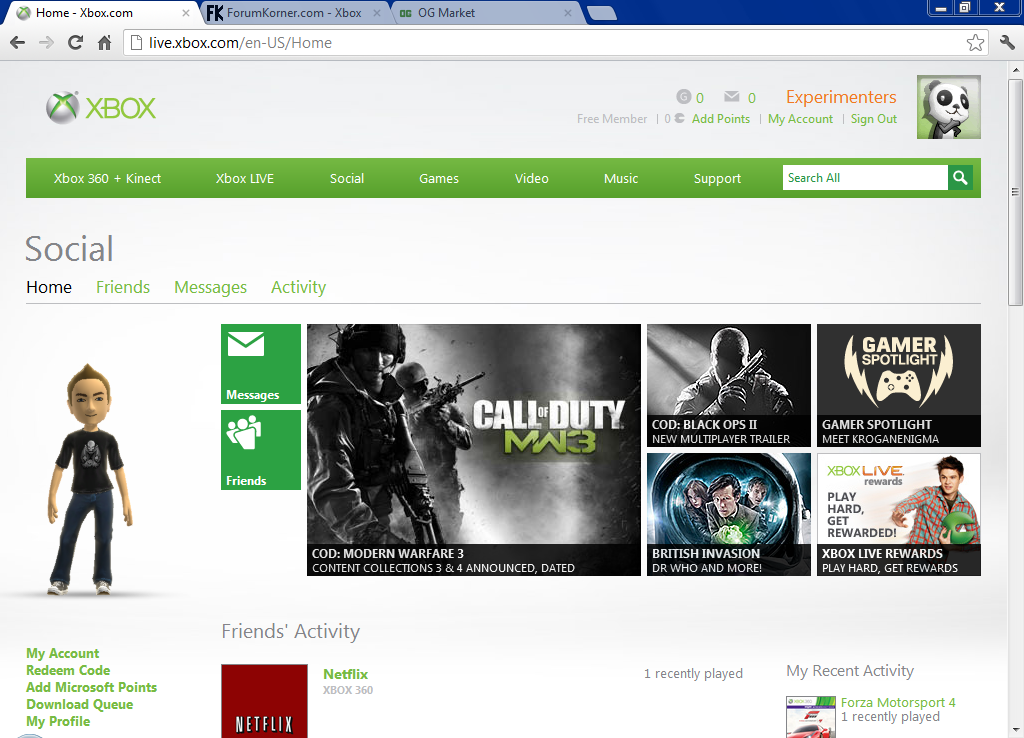Image resolution: width=1024 pixels, height=738 pixels.
Task: Open the Download Queue link
Action: tap(80, 705)
